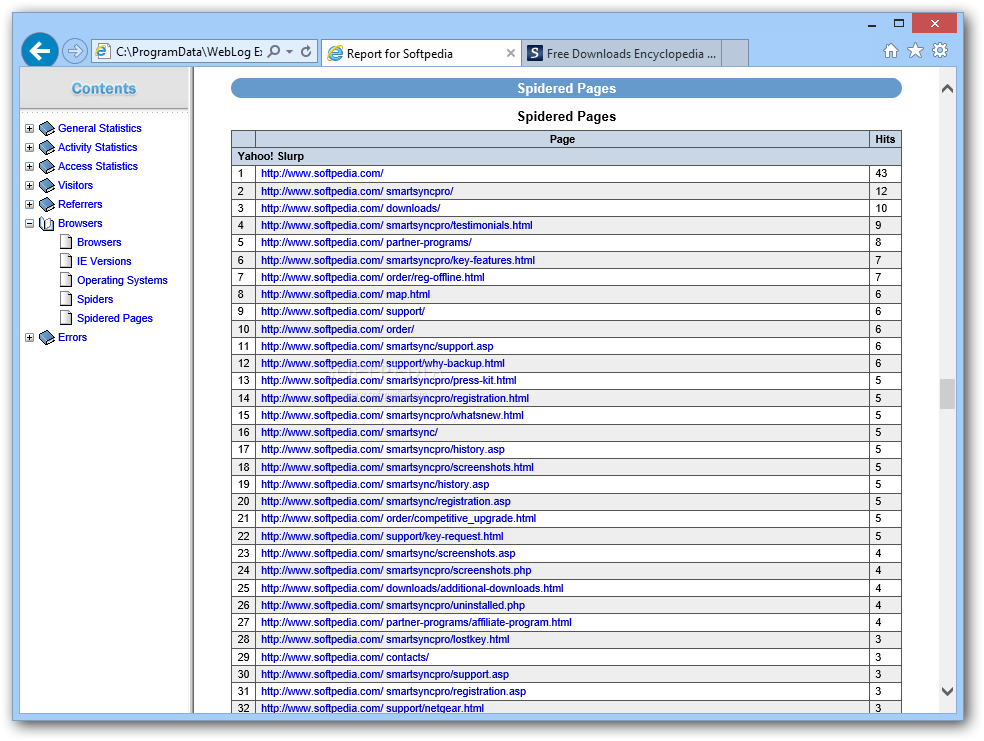
Task: Click the scrollbar down arrow
Action: tap(947, 691)
